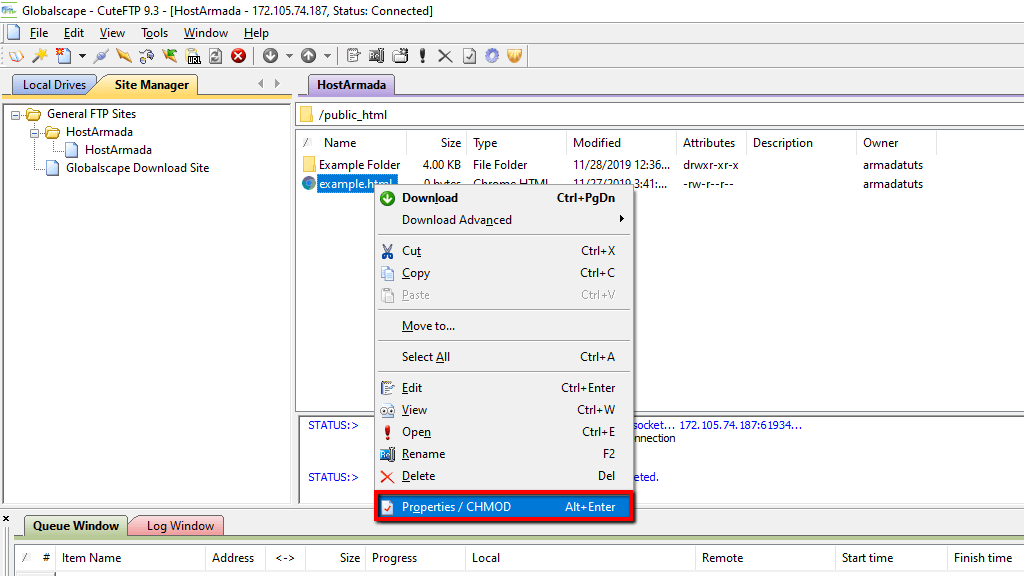This screenshot has height=576, width=1024.
Task: Select Rename in the context menu
Action: click(x=502, y=454)
